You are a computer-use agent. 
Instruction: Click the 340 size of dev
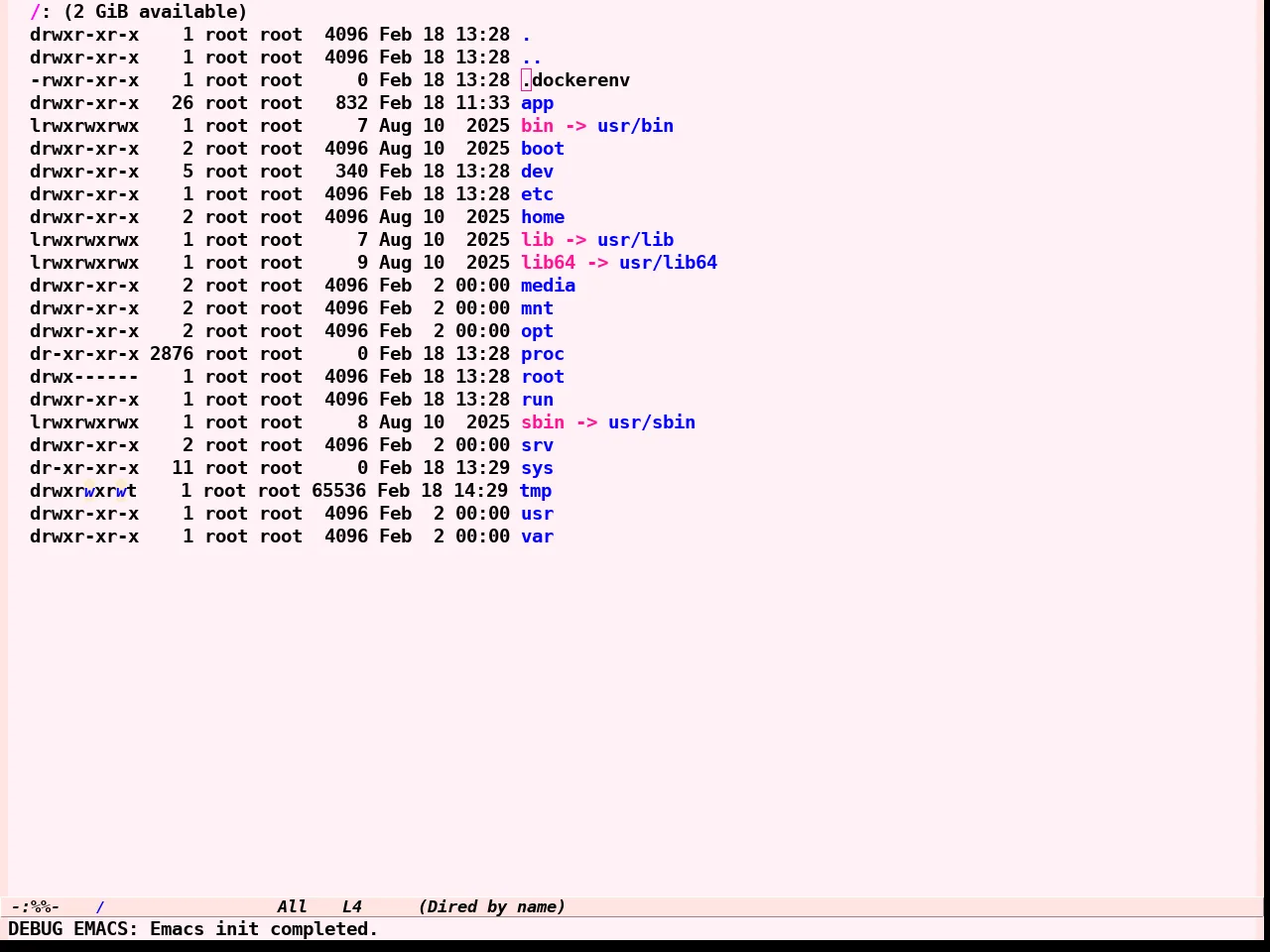click(351, 172)
